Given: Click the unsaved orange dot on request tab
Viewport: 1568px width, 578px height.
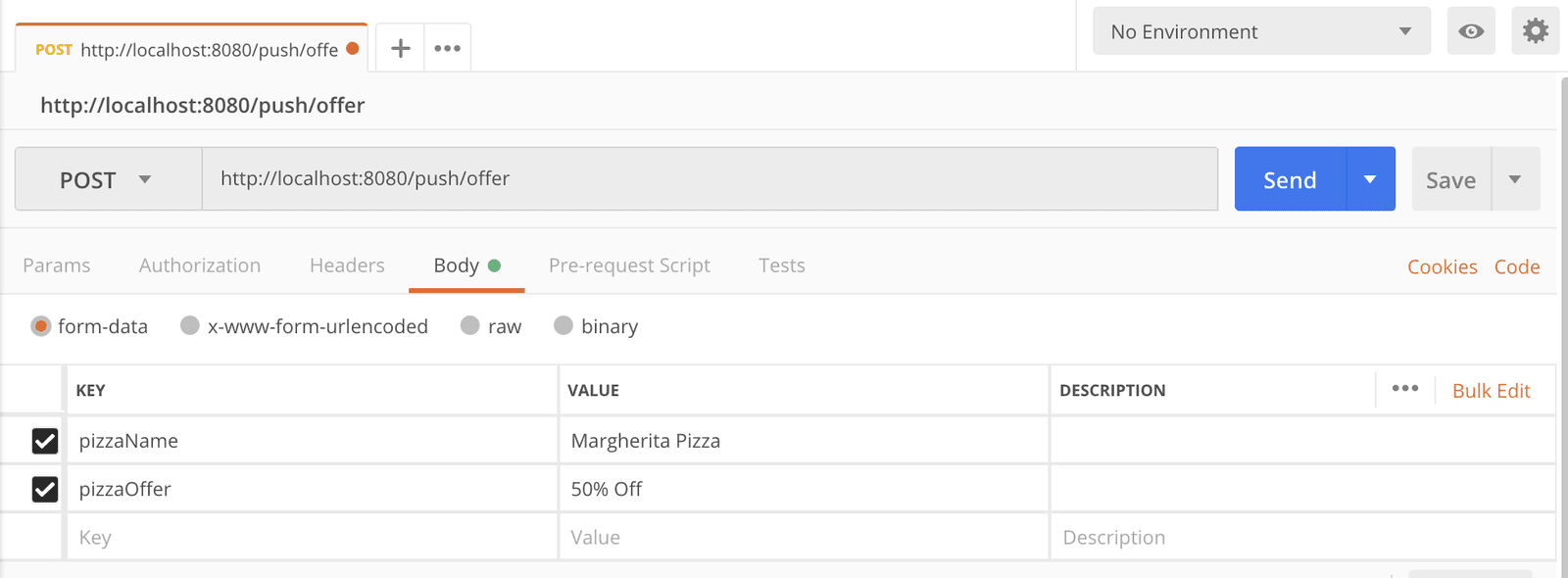Looking at the screenshot, I should [353, 48].
